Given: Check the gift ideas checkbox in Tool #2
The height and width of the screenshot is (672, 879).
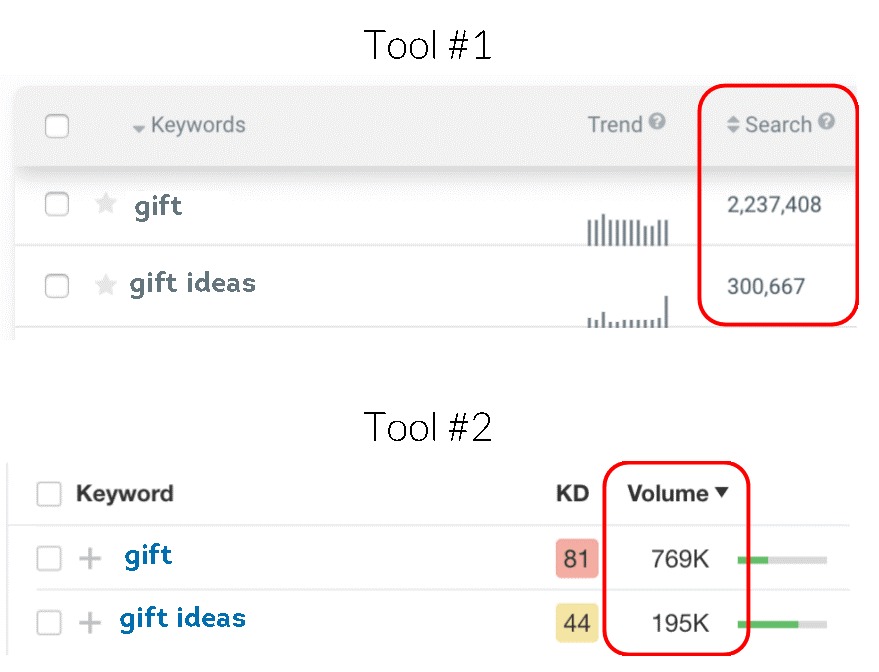Looking at the screenshot, I should (x=49, y=622).
